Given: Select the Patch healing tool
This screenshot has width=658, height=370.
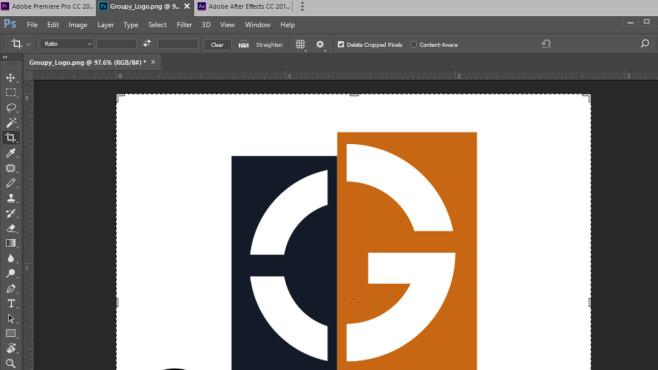Looking at the screenshot, I should 10,168.
